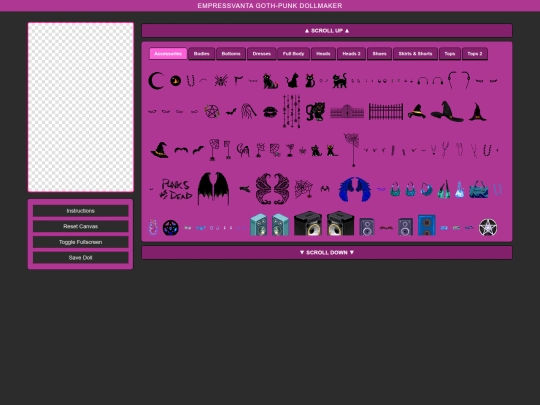
Task: Add the blue tote handbag
Action: click(x=479, y=189)
